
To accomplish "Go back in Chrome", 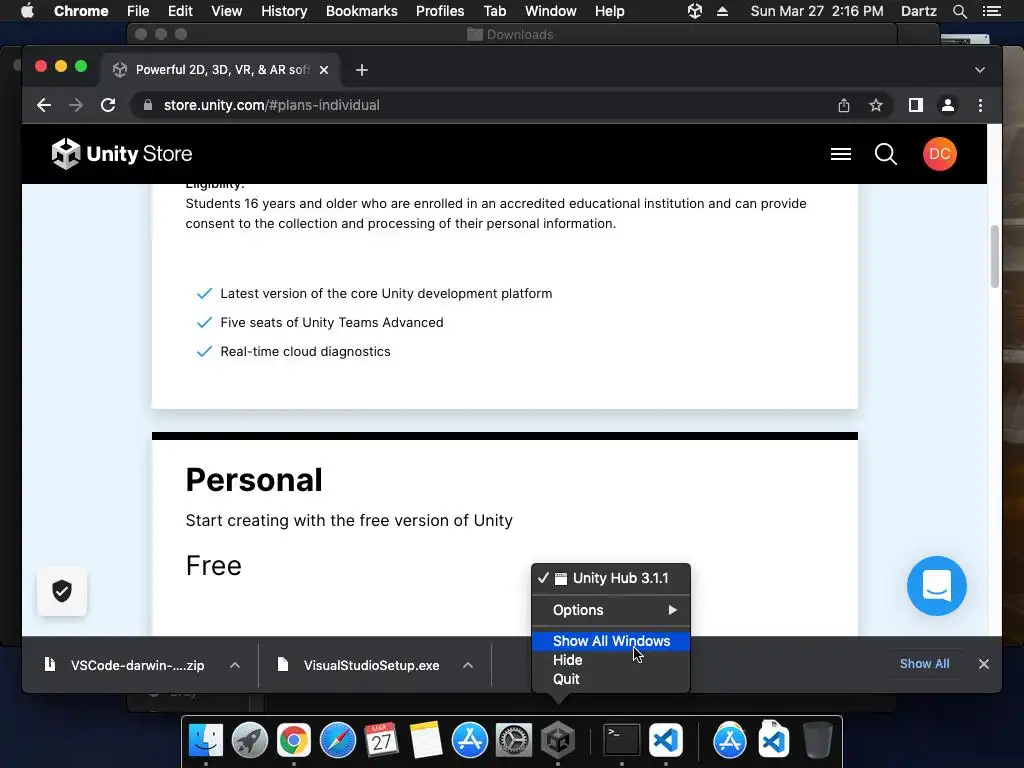I will [44, 105].
